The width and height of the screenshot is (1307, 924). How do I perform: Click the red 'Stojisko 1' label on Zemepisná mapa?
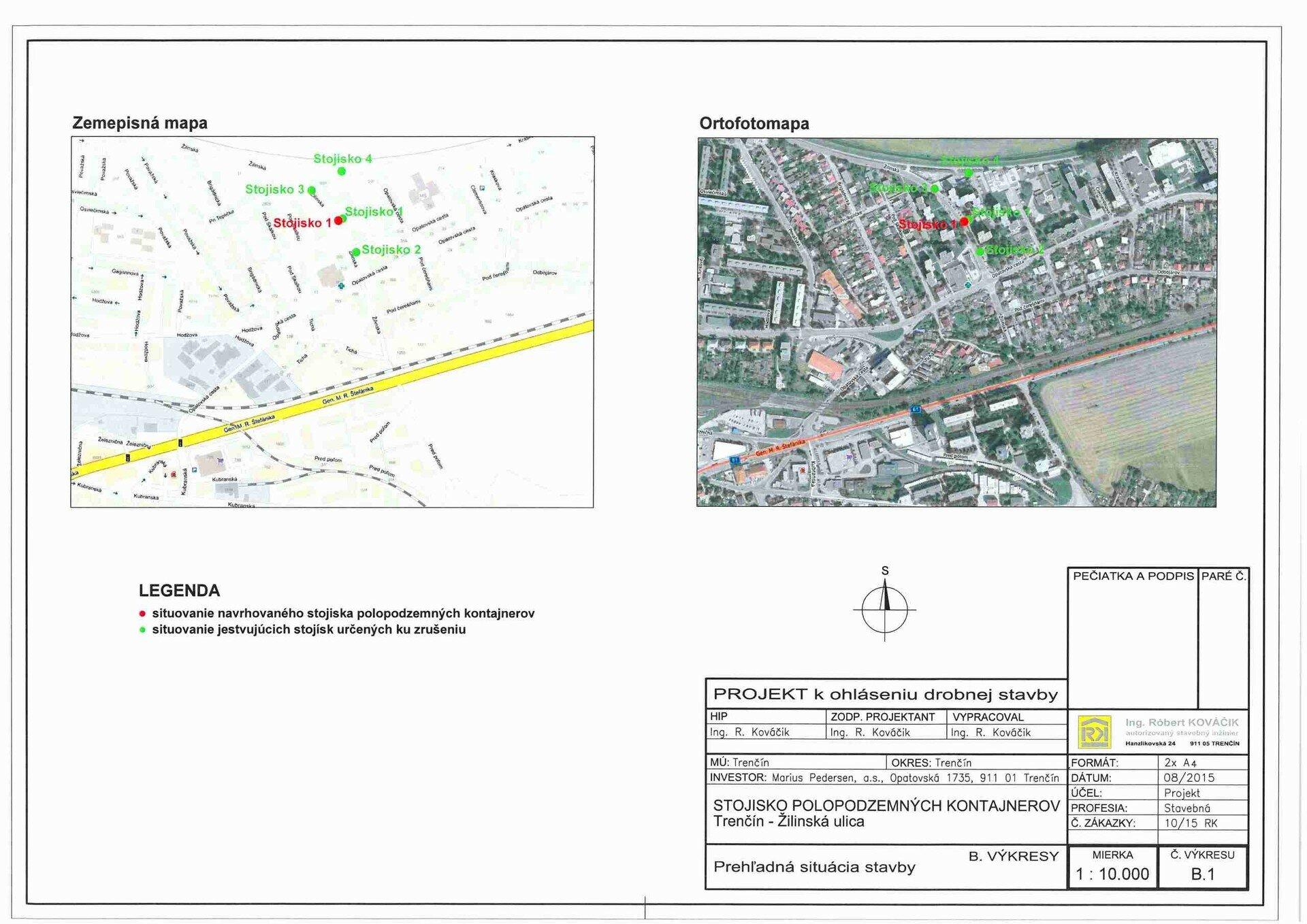pyautogui.click(x=302, y=222)
